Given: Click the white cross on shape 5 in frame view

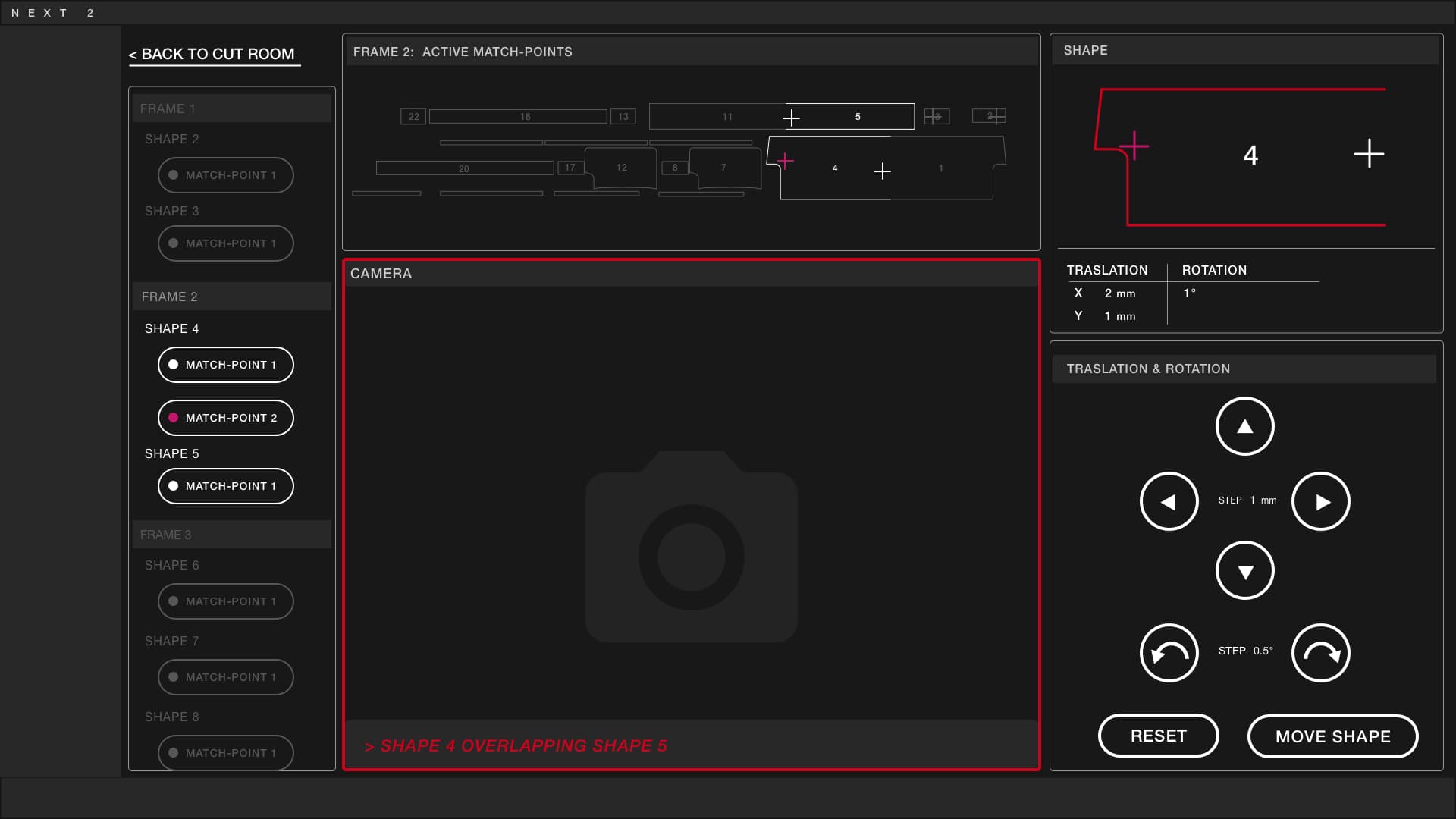Looking at the screenshot, I should 791,118.
